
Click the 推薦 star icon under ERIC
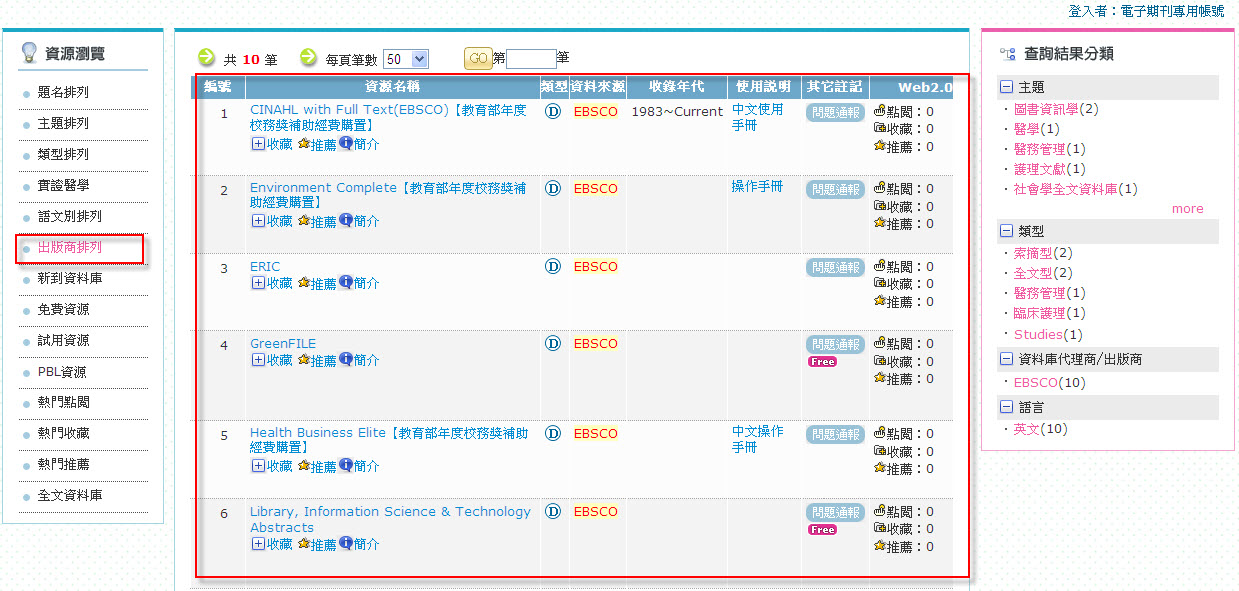pos(303,283)
